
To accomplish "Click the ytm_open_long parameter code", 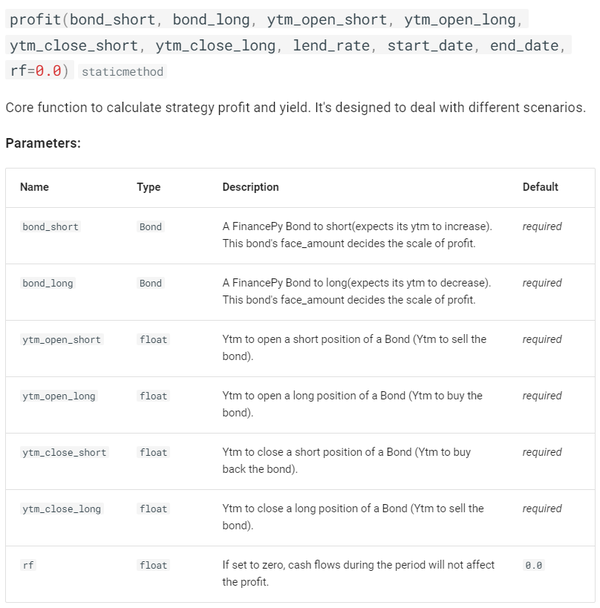I will point(59,396).
